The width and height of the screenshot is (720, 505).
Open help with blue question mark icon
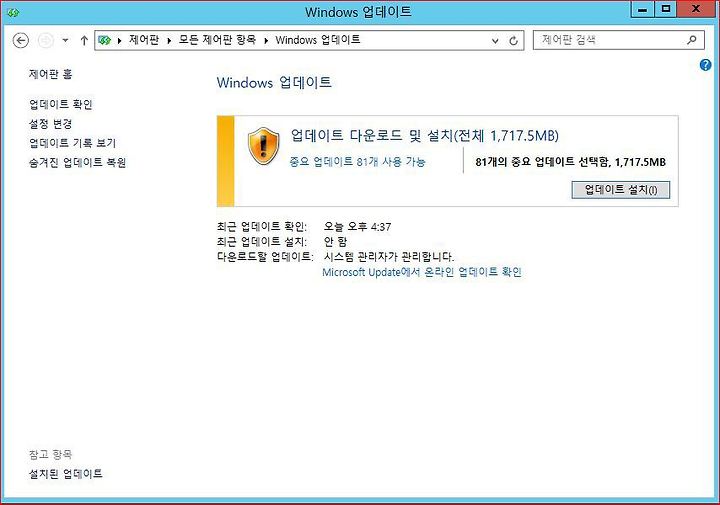pos(705,65)
